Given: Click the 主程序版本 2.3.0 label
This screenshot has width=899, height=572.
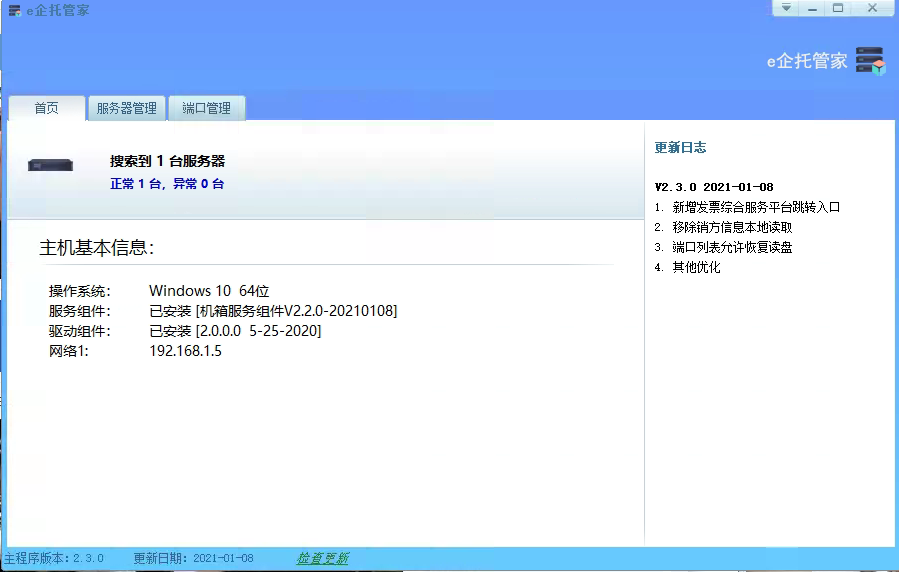Looking at the screenshot, I should coord(54,558).
